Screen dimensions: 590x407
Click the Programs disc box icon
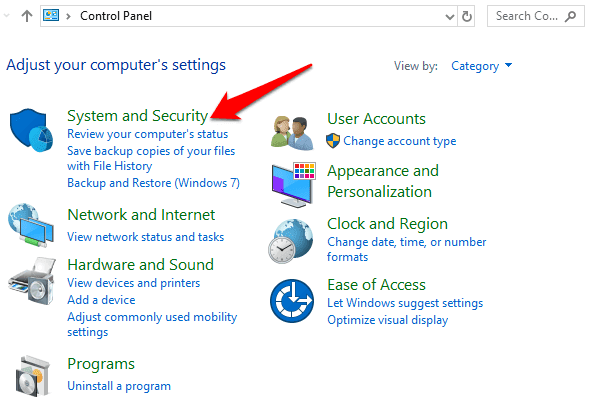tap(33, 376)
